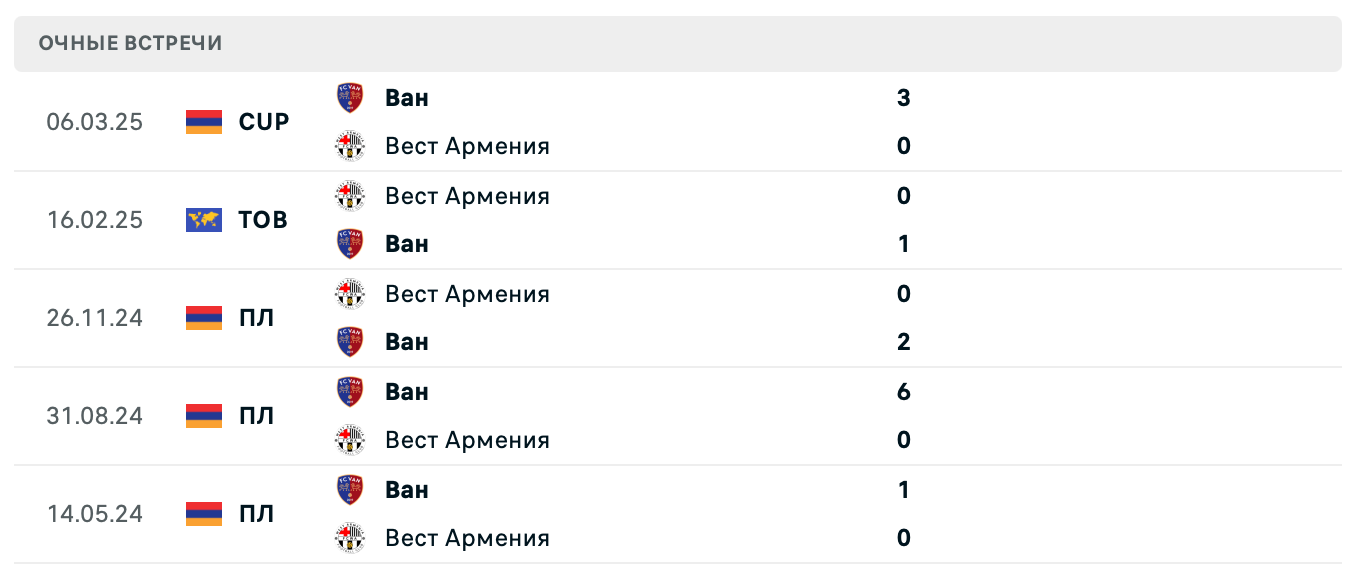Open the CUP competition label

click(263, 121)
